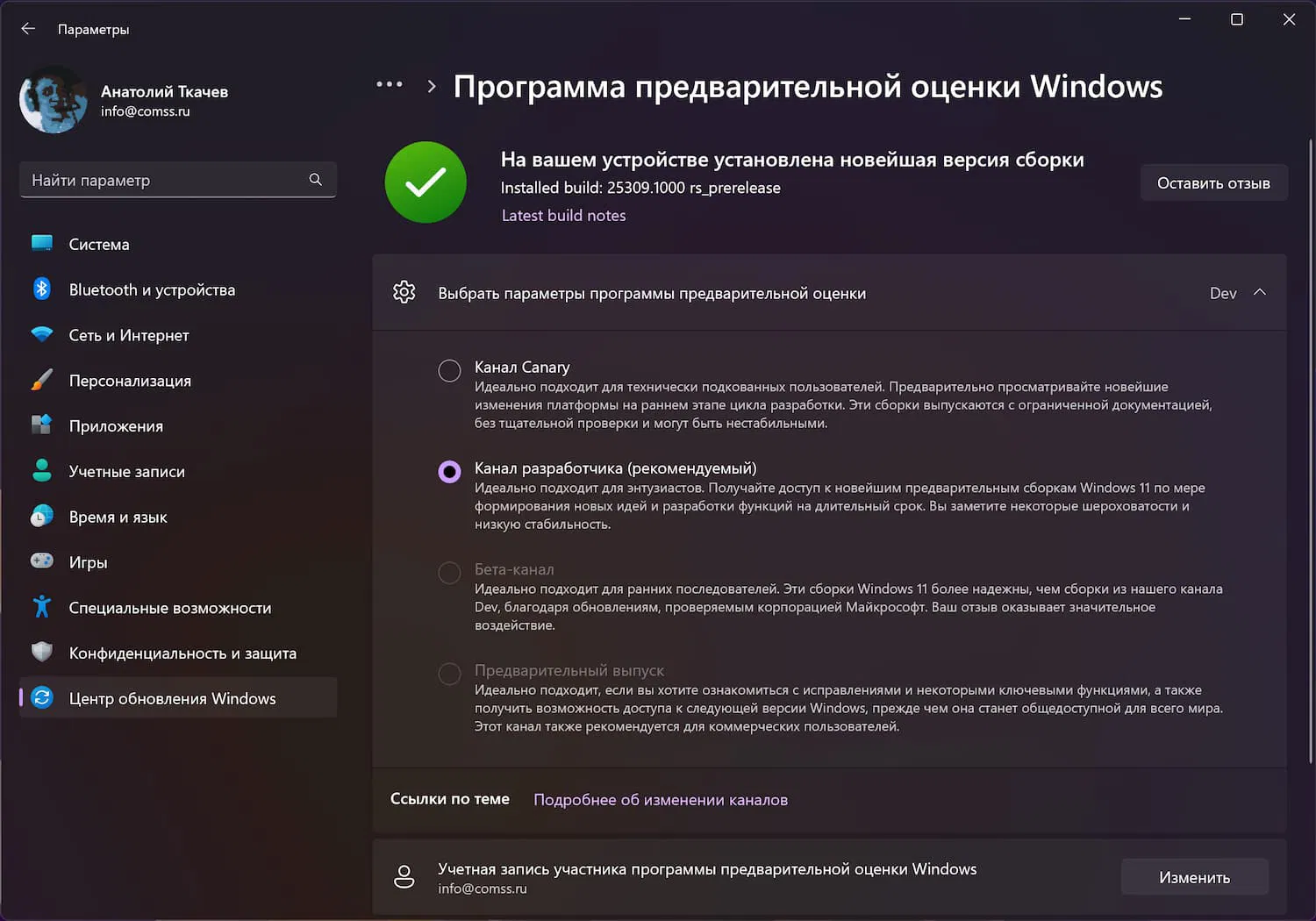Collapse the insider settings section chevron
Screen dimensions: 1316x921
(x=1260, y=292)
